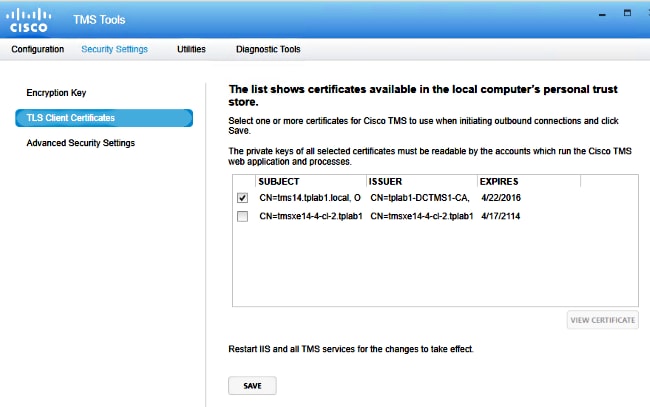Screen dimensions: 650x407
Task: Open Advanced Security Settings page
Action: click(81, 143)
